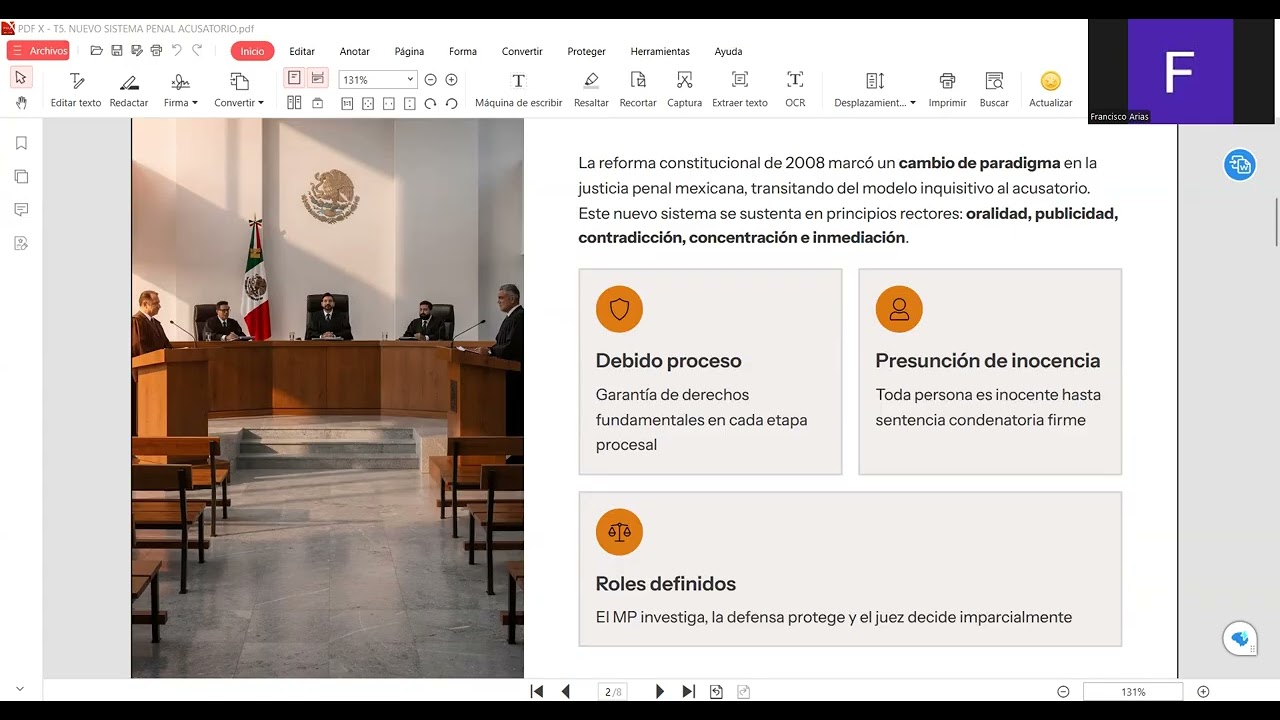Redo with the right curved arrow

click(x=197, y=51)
